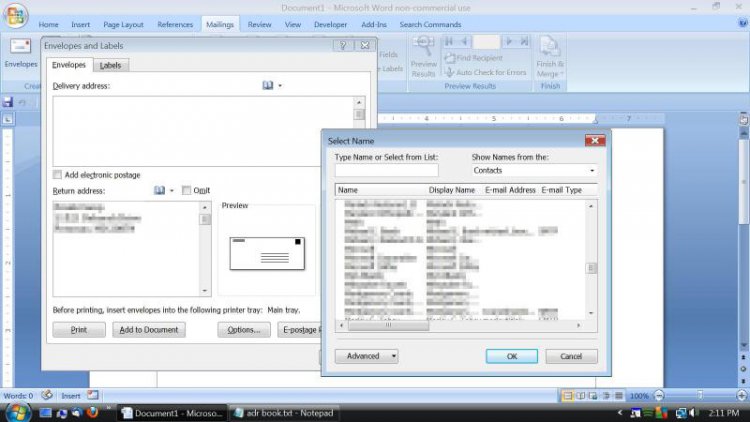Viewport: 750px width, 422px height.
Task: Click the help question mark in Envelopes dialog
Action: (x=343, y=45)
